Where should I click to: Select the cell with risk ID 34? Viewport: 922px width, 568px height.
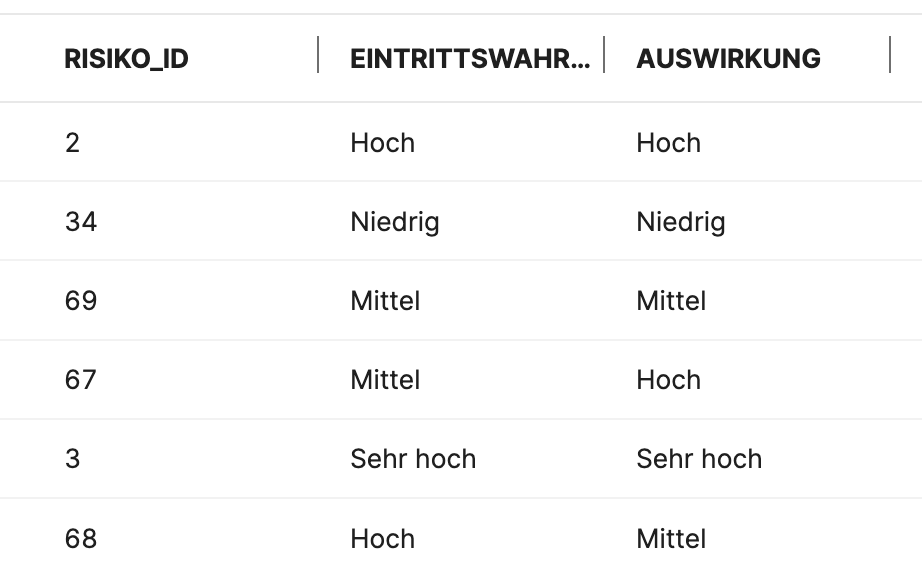81,222
